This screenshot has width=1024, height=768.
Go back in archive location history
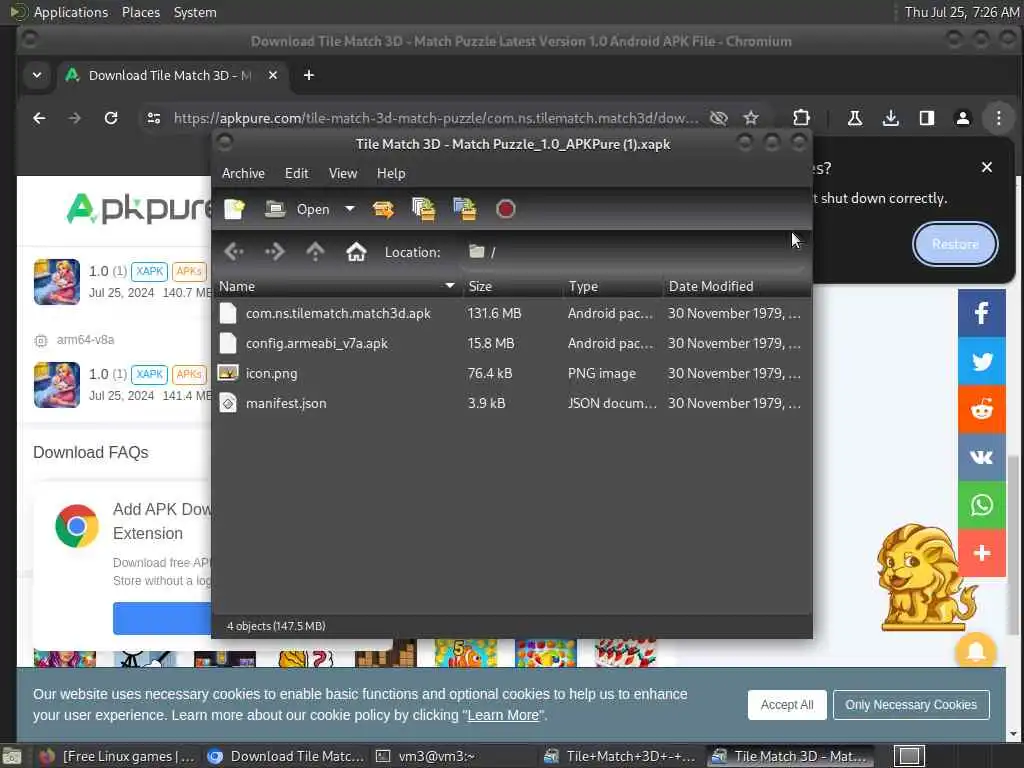[234, 251]
